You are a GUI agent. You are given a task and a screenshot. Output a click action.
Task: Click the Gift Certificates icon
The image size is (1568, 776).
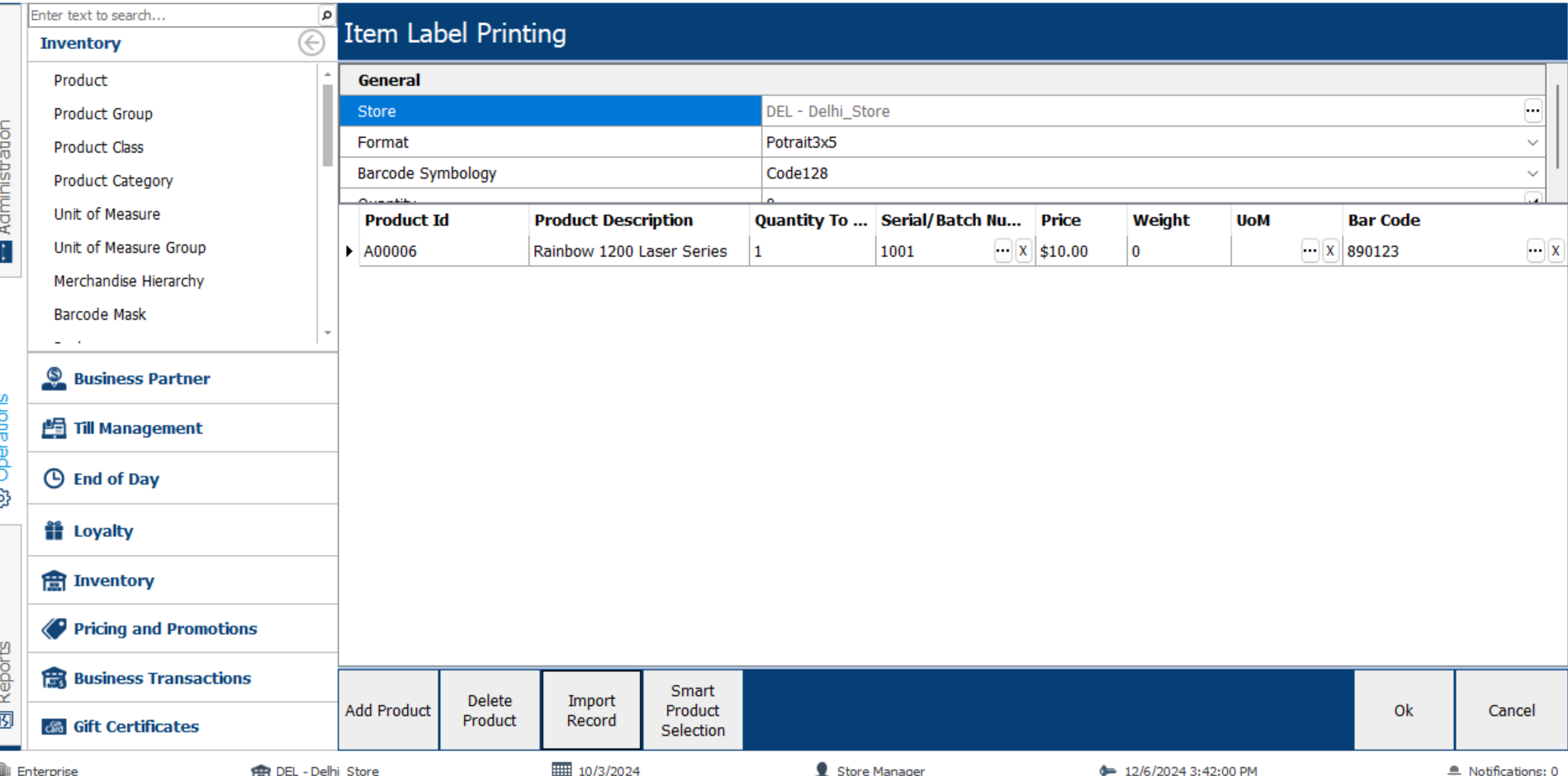pos(54,726)
